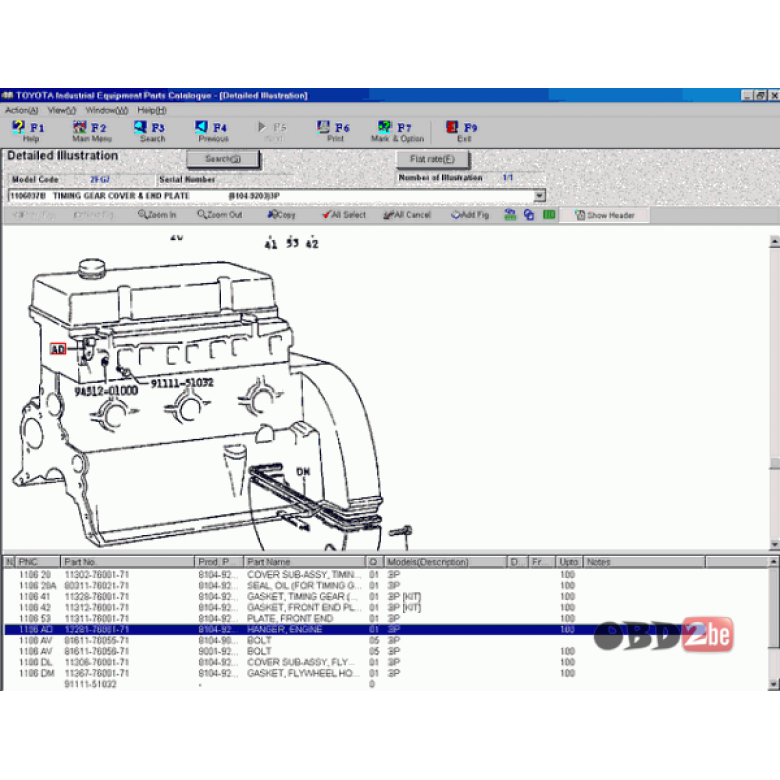The height and width of the screenshot is (780, 780).
Task: Select the BOLT row with part 81611-76056-71
Action: pyautogui.click(x=386, y=651)
